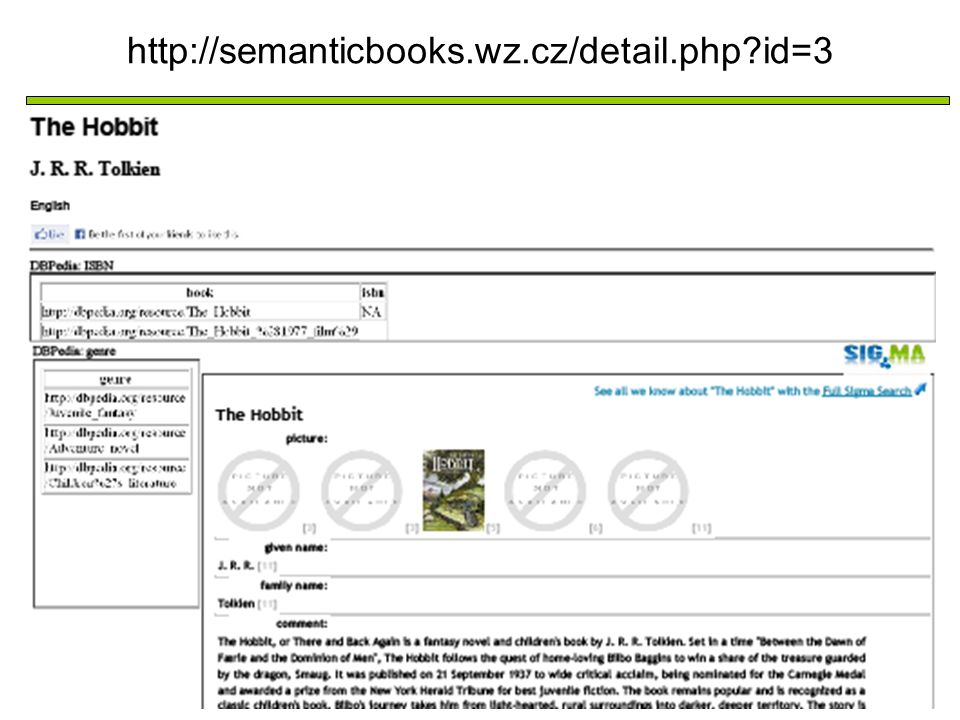Screen dimensions: 960x720
Task: Open The Hobbit book cover thumbnail
Action: (x=454, y=490)
